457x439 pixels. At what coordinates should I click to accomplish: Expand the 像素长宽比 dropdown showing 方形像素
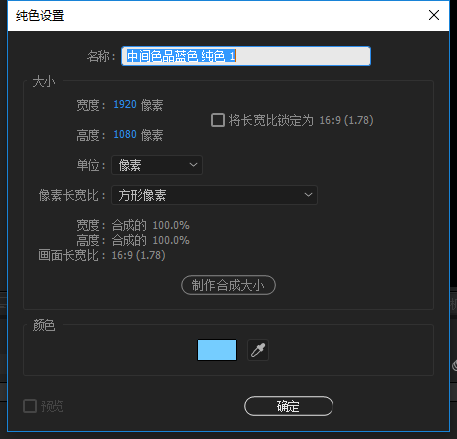(x=214, y=195)
